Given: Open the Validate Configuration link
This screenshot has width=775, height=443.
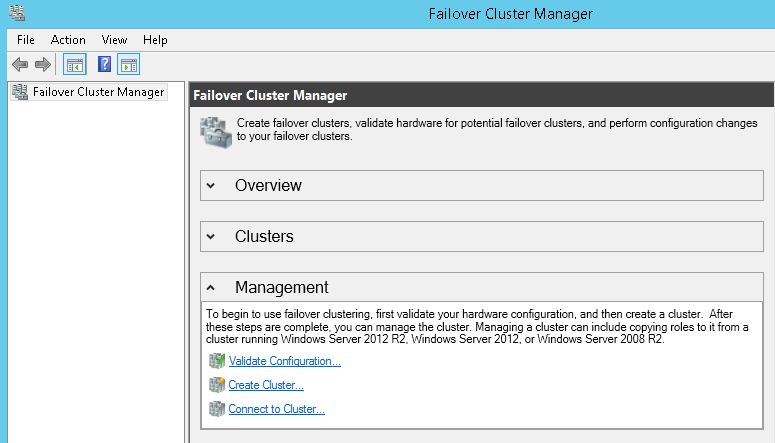Looking at the screenshot, I should [x=285, y=361].
